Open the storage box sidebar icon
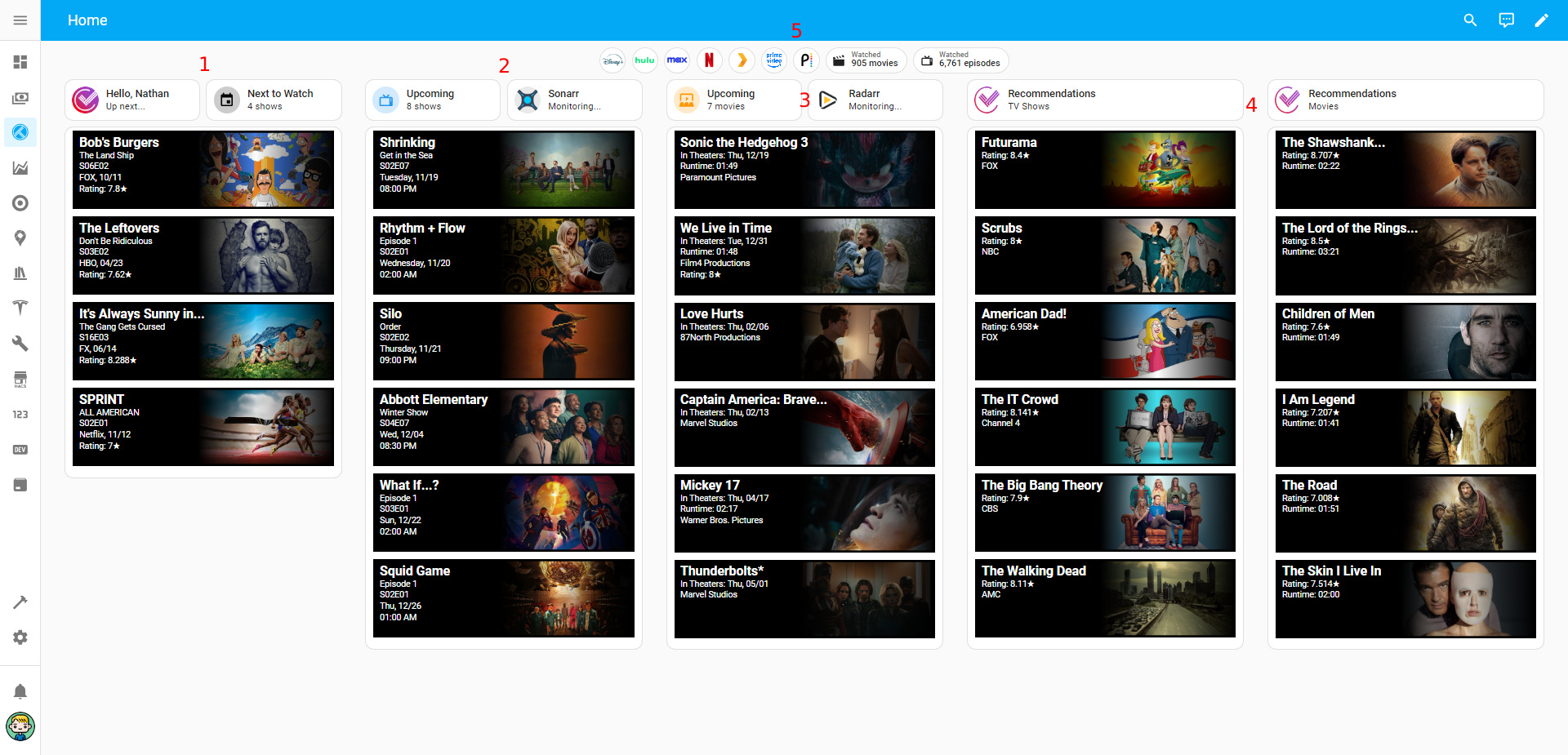 pos(20,485)
